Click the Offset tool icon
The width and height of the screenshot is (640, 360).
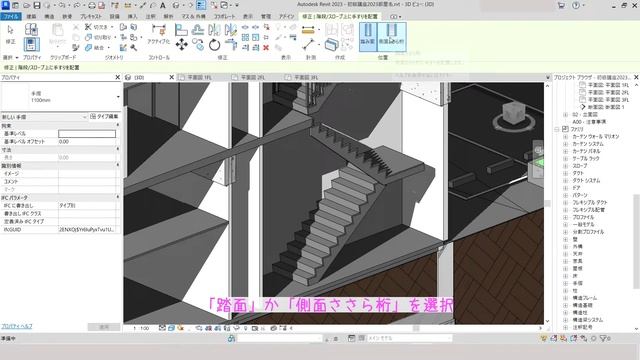[x=198, y=29]
